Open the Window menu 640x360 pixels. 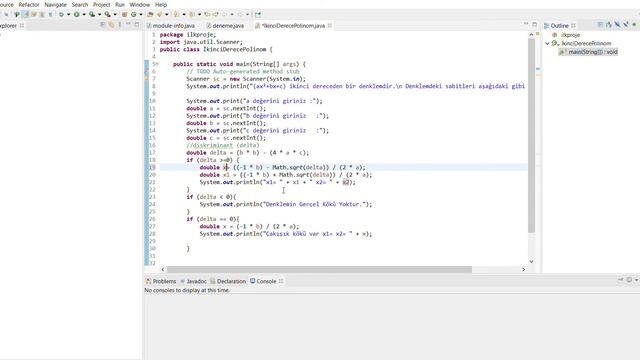[x=140, y=4]
